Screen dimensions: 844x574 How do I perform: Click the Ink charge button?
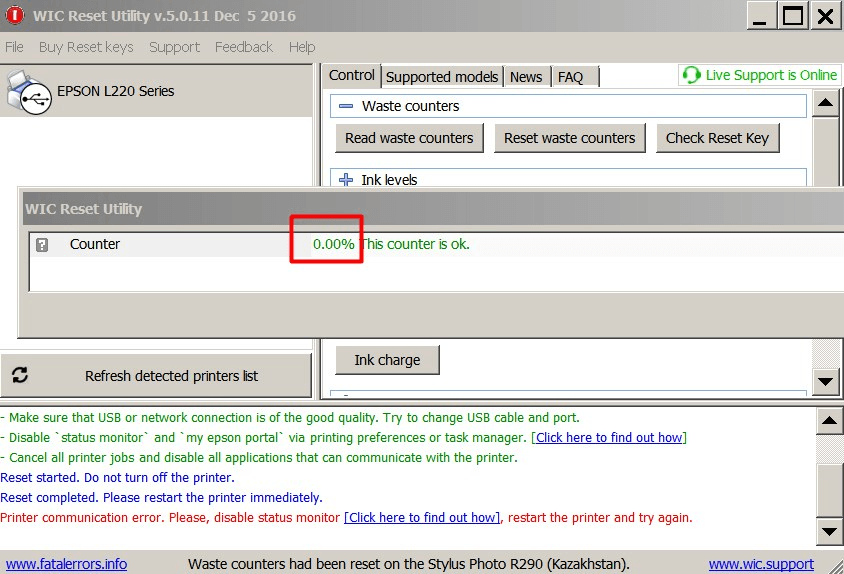click(x=388, y=360)
